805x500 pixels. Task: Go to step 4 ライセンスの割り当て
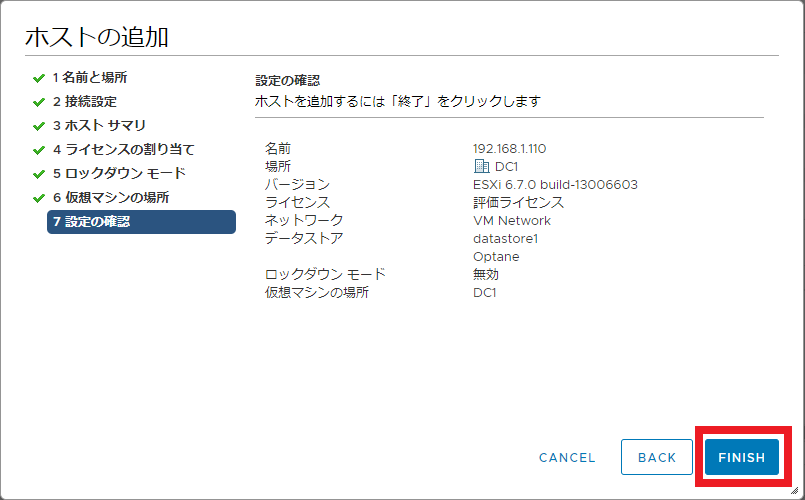pos(124,149)
